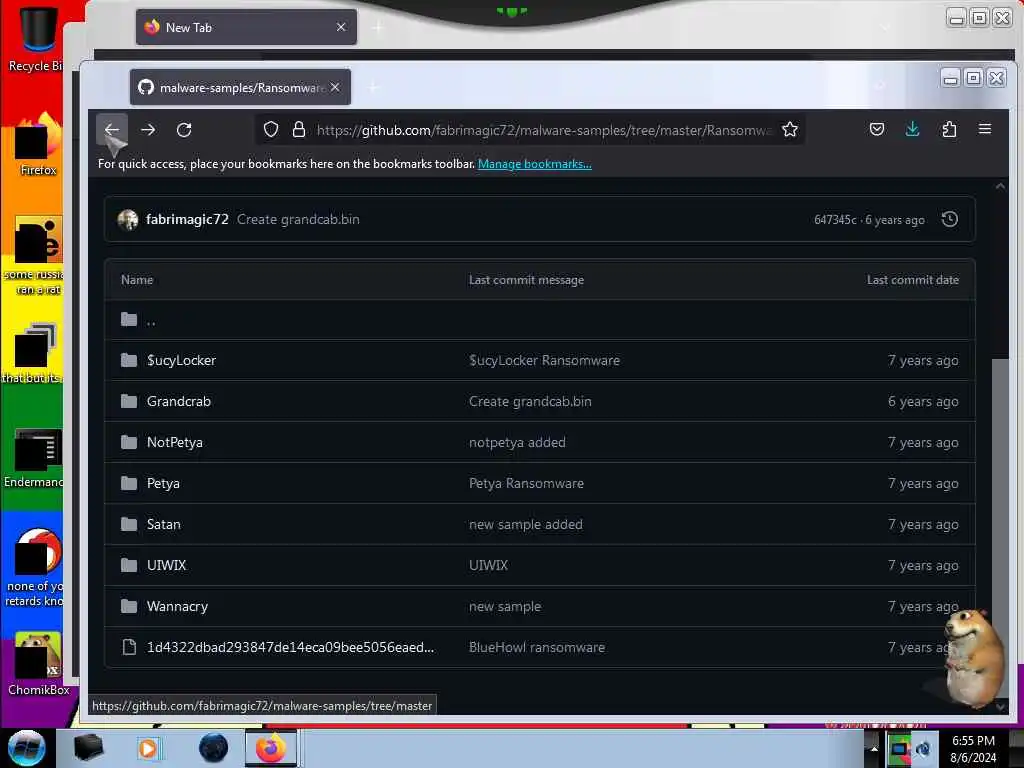The height and width of the screenshot is (768, 1024).
Task: Click the taskbar clock showing 6:55 PM
Action: pos(973,748)
